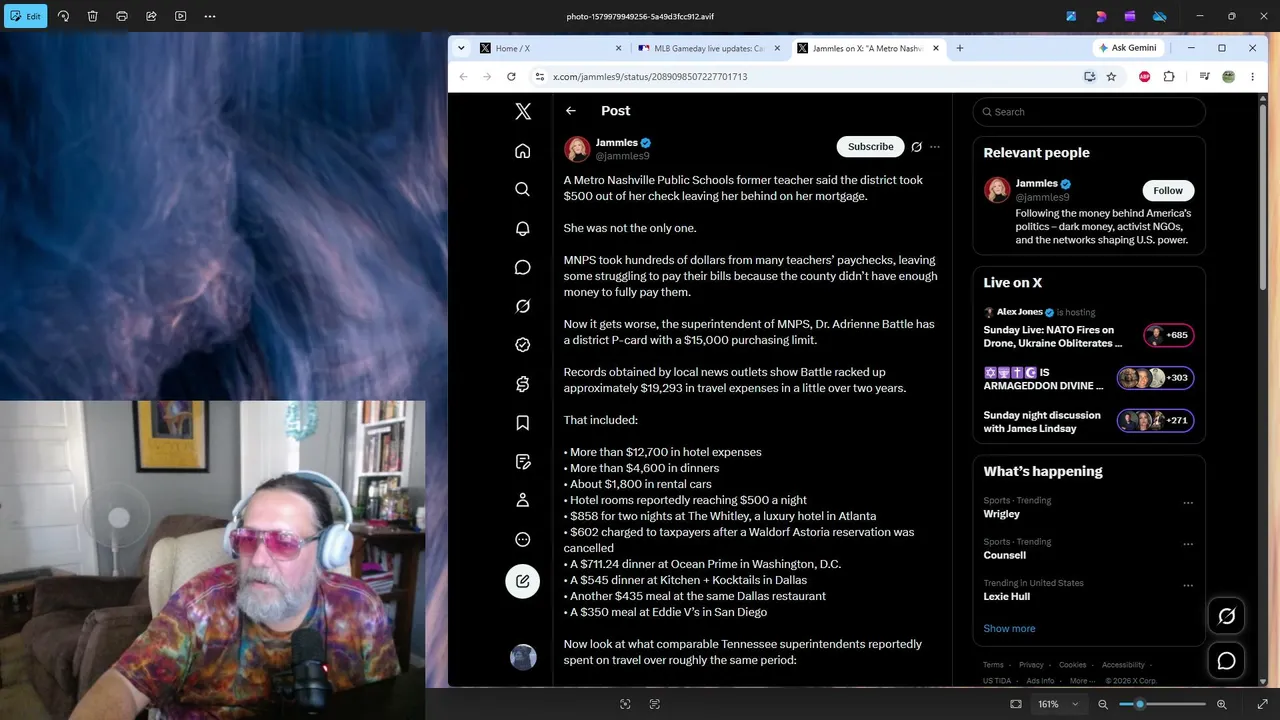Screen dimensions: 1280x720
Task: Rotate the image in Photos
Action: tap(63, 16)
